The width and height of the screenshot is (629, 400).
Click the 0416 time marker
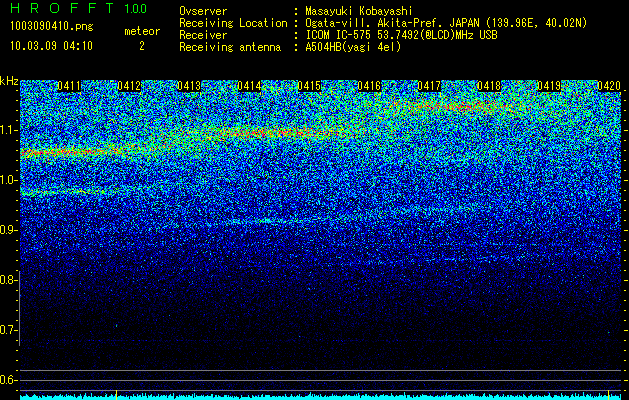[369, 86]
